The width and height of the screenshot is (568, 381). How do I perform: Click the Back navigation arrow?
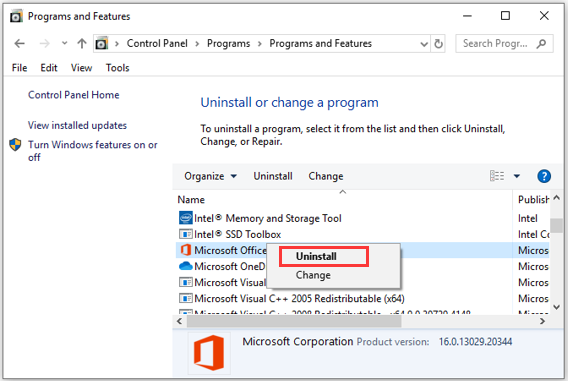tap(20, 44)
